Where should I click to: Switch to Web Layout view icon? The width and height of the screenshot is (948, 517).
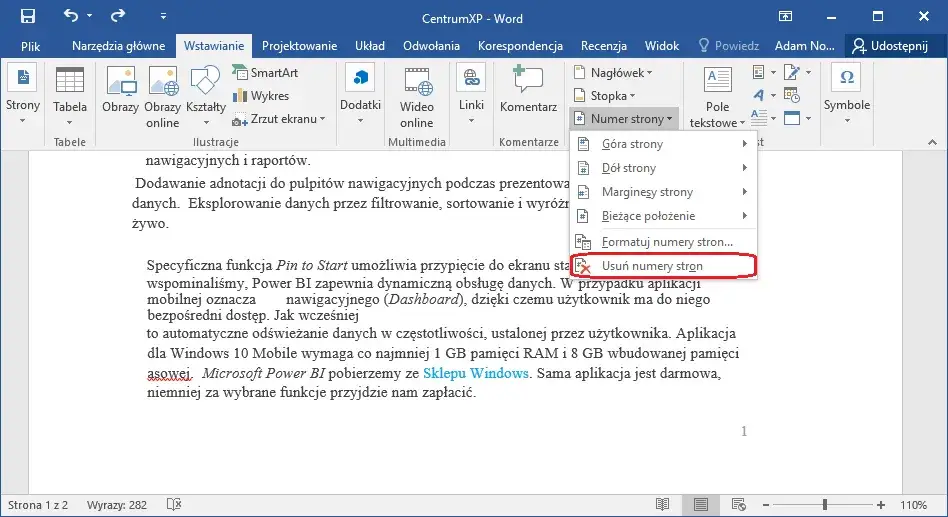coord(738,504)
